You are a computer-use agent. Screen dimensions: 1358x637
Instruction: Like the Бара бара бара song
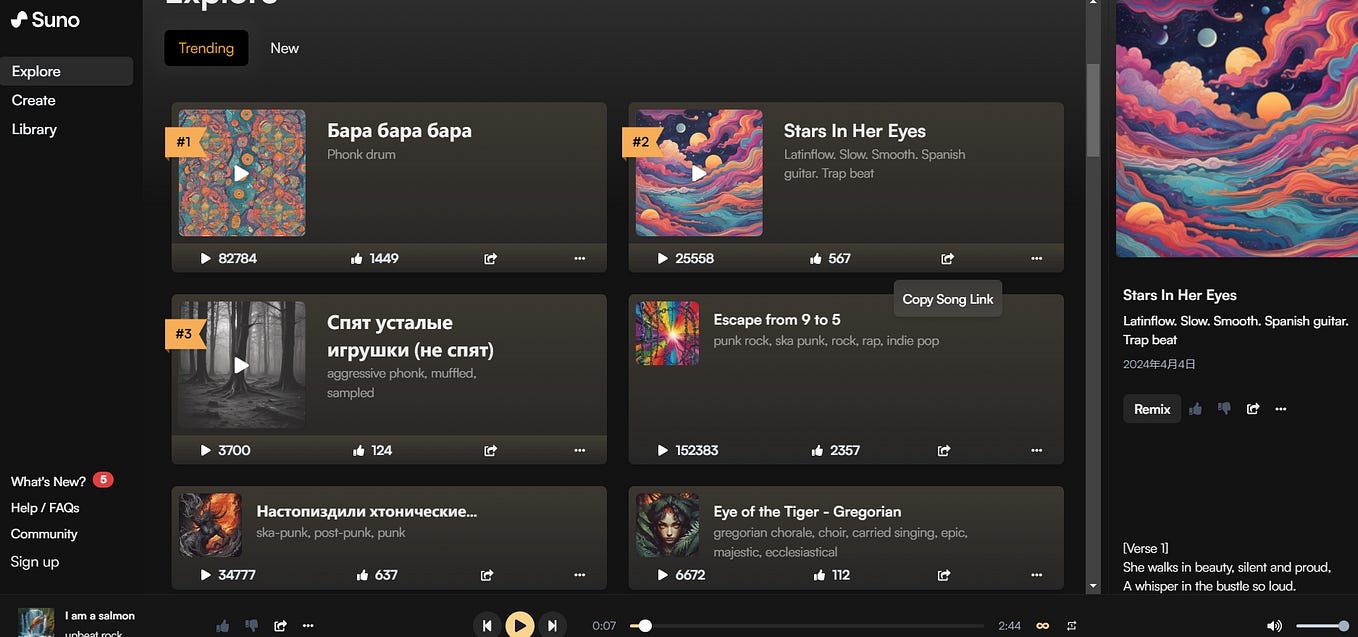coord(357,258)
